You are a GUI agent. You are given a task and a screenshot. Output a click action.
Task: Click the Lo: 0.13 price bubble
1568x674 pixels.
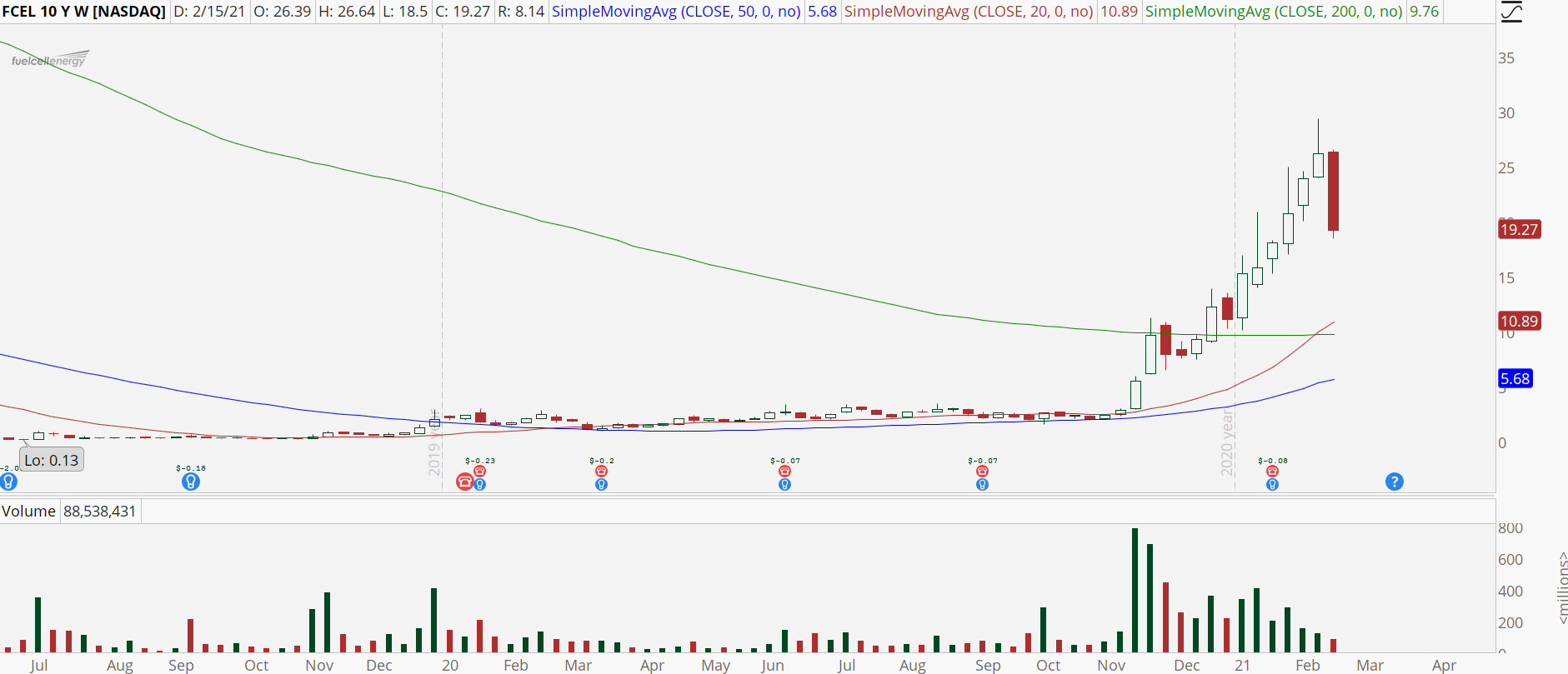tap(52, 460)
